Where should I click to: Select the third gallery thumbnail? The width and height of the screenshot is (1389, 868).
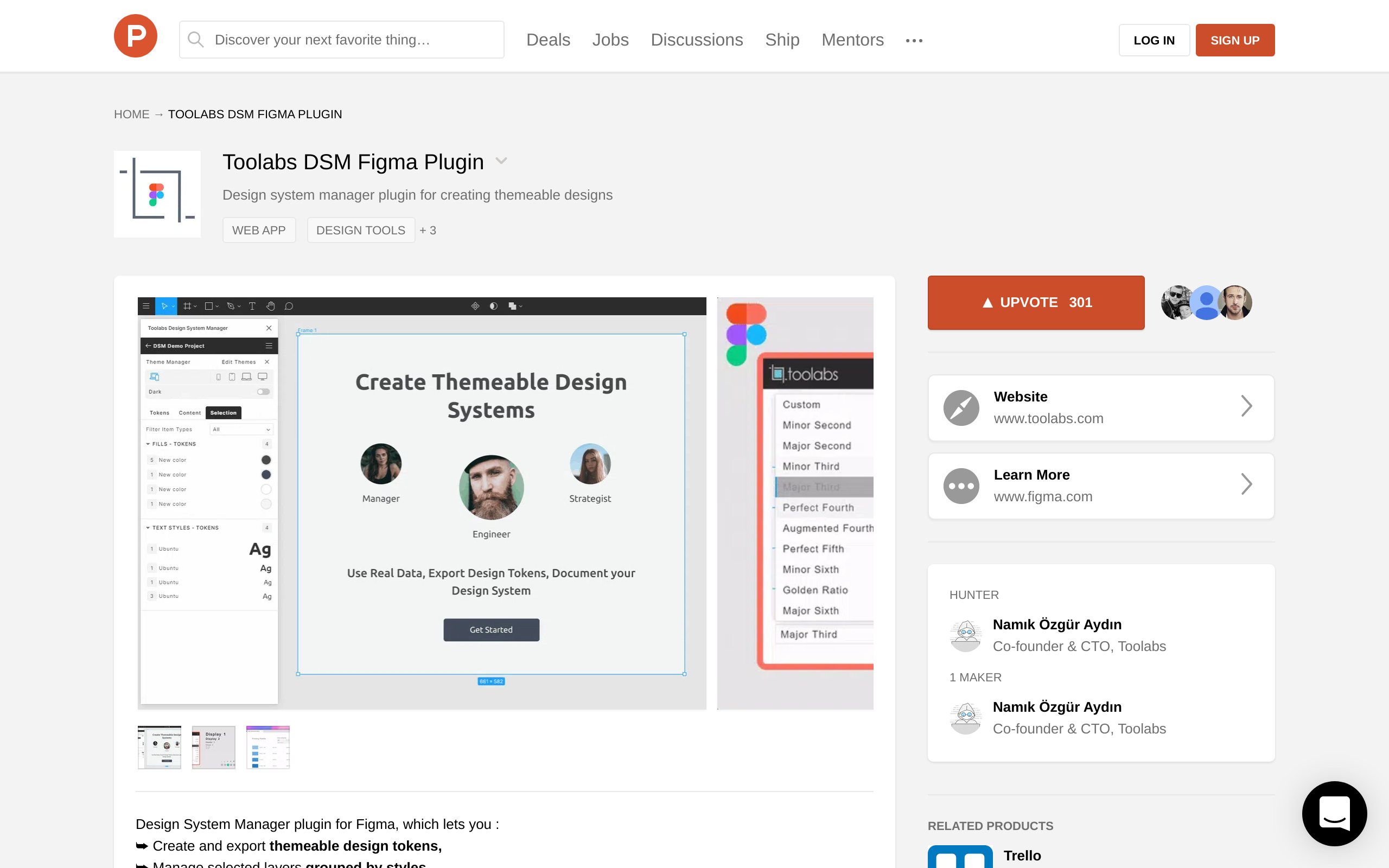[267, 747]
